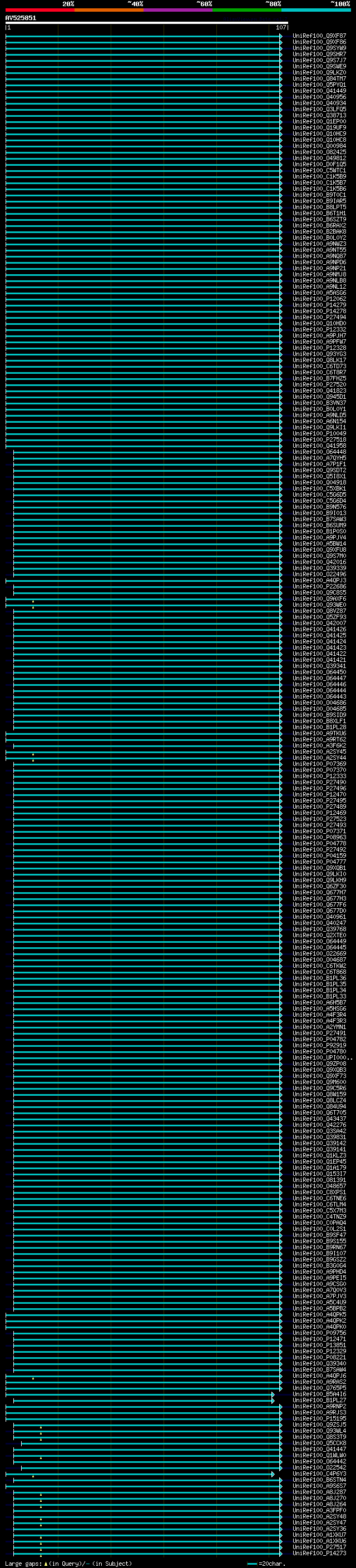
Task: Click hit label UniRef100_A6N154
Action: click(319, 421)
